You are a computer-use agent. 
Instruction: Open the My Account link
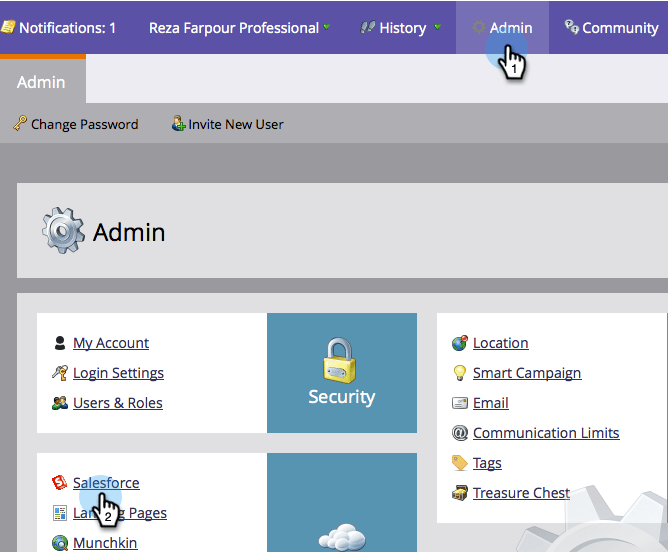(x=111, y=343)
